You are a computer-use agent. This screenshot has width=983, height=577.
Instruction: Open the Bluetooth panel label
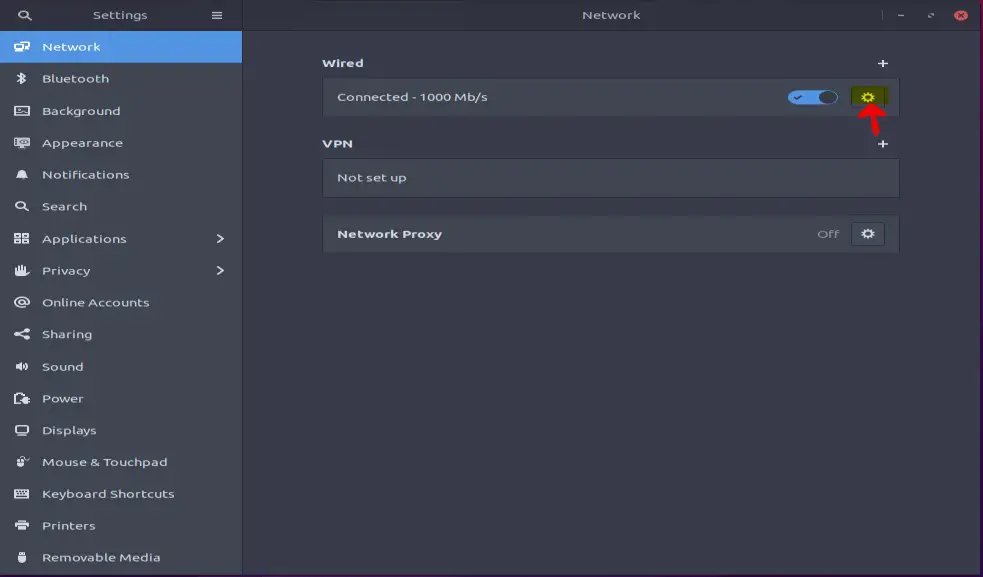point(75,78)
